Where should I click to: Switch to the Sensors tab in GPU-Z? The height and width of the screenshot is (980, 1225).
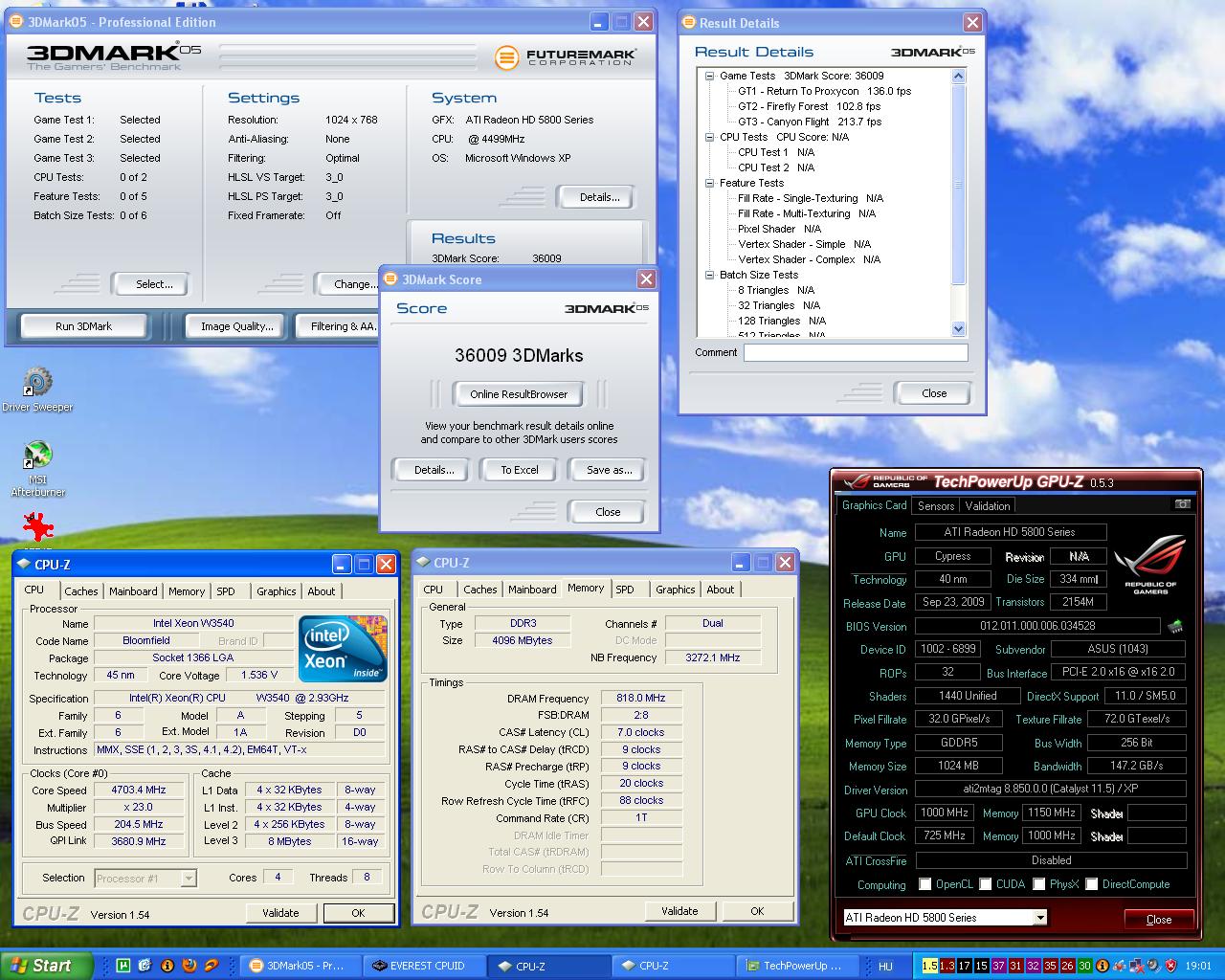tap(935, 506)
